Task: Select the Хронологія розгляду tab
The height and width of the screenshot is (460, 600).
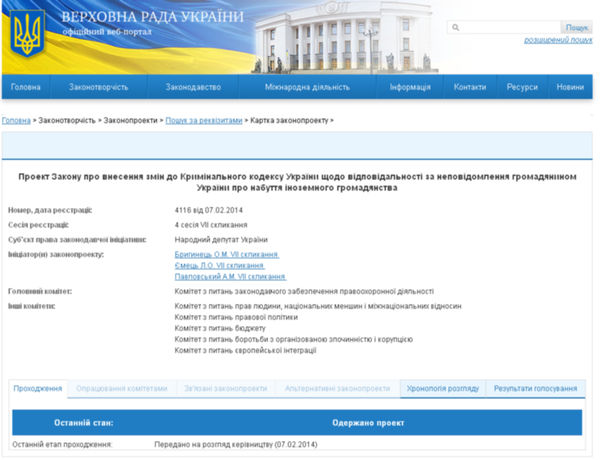Action: (x=443, y=388)
